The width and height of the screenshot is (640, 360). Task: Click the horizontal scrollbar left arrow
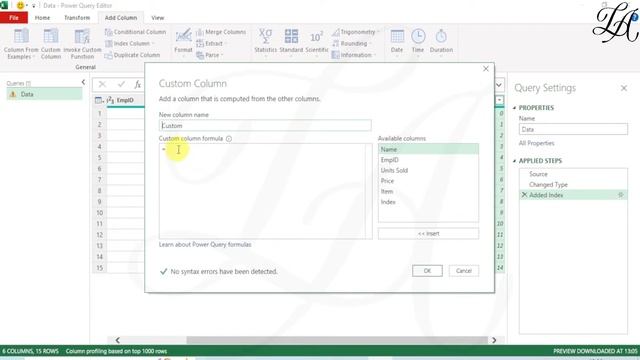tap(118, 340)
